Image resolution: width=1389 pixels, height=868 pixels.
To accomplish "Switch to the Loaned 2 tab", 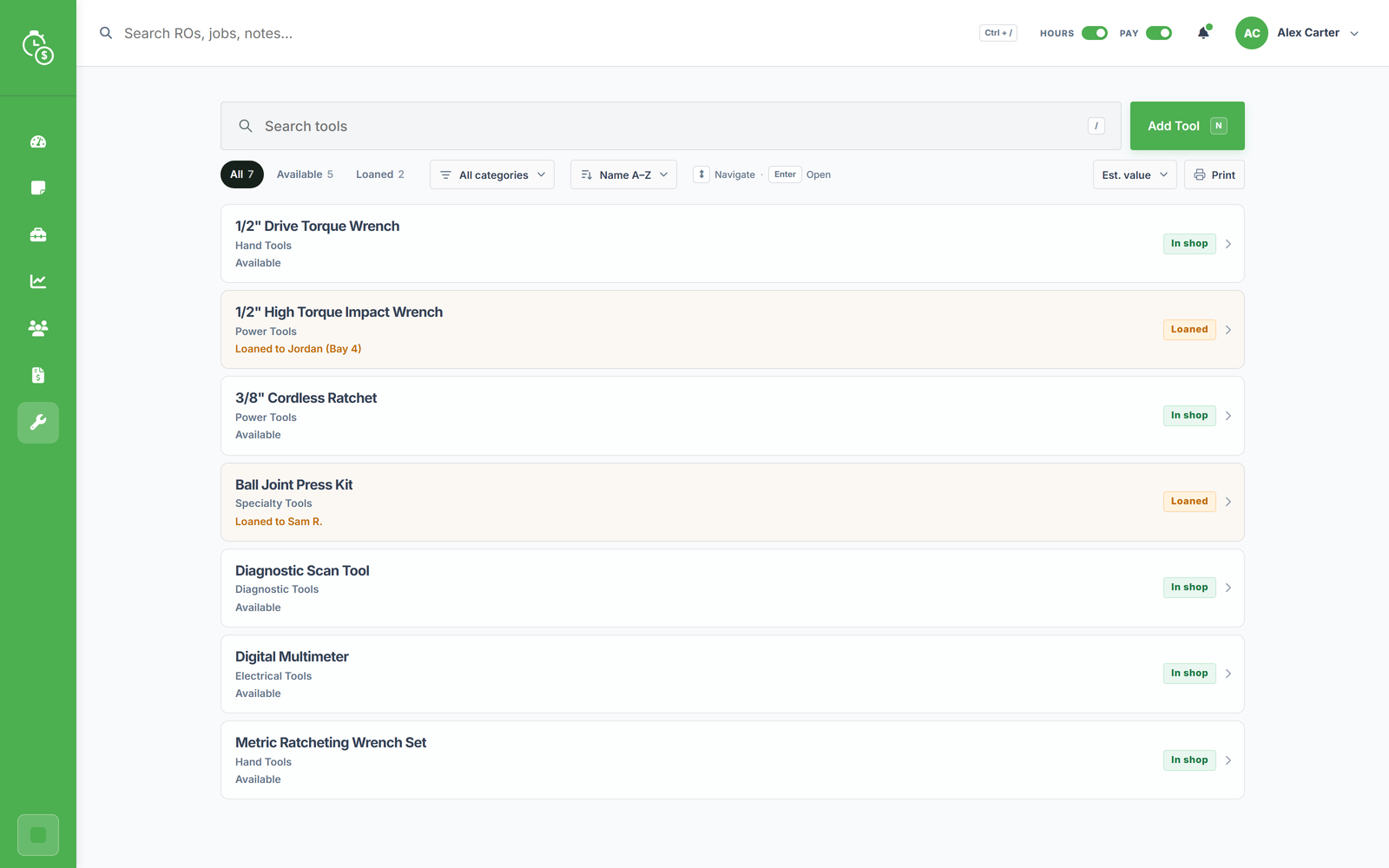I will point(380,174).
